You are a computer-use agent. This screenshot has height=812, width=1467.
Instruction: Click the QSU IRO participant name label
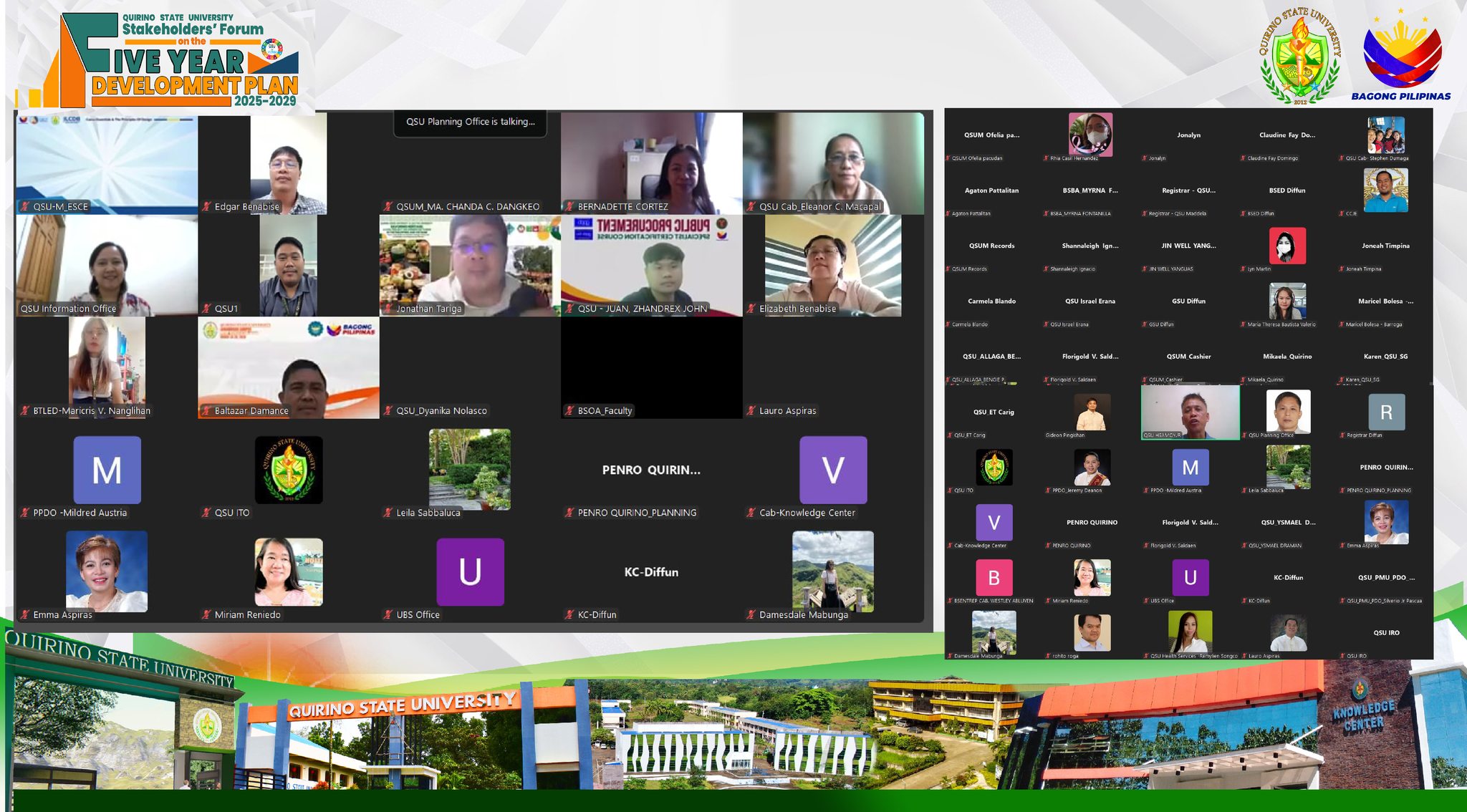point(1356,656)
